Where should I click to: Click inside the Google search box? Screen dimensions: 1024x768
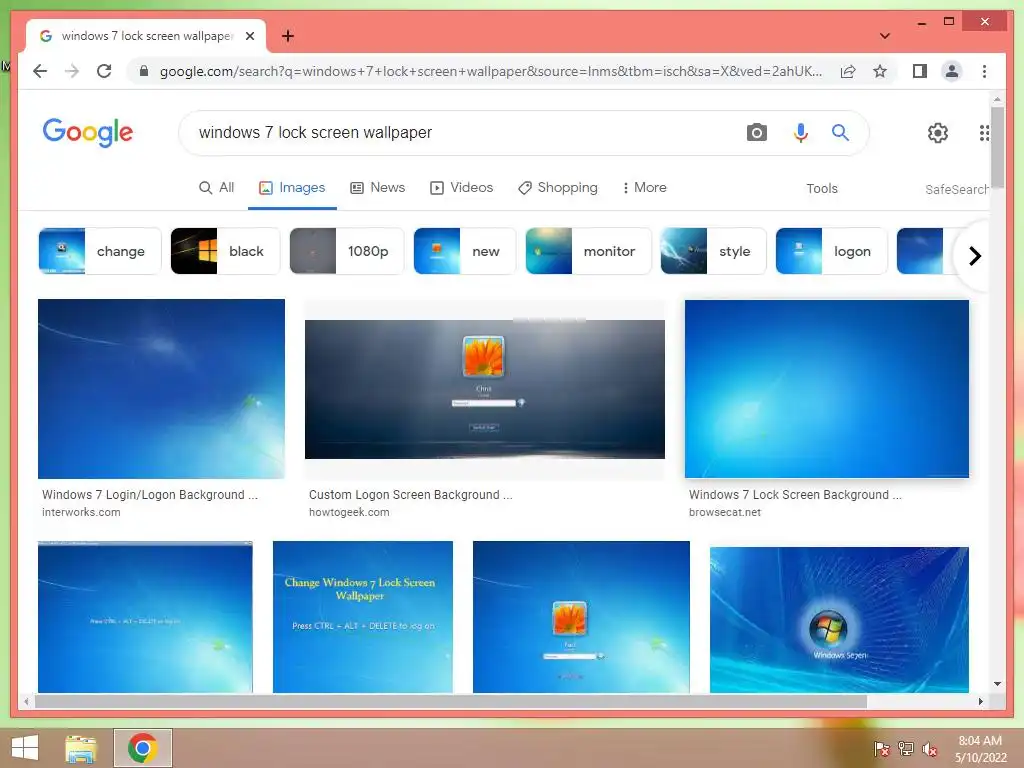(x=457, y=133)
